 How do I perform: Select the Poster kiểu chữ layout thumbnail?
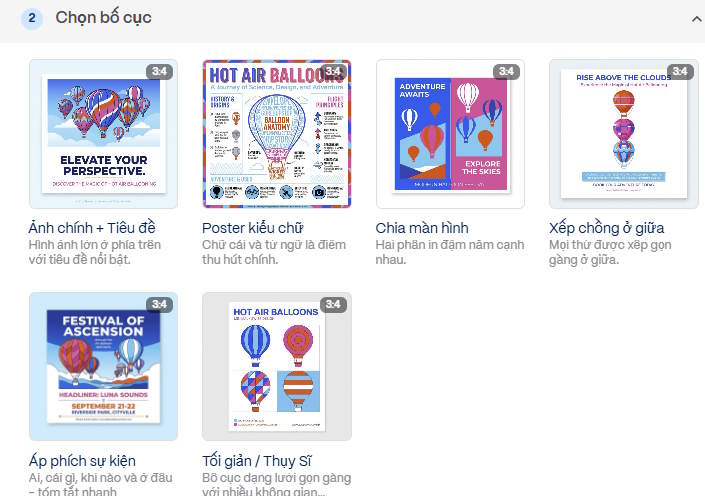click(277, 134)
